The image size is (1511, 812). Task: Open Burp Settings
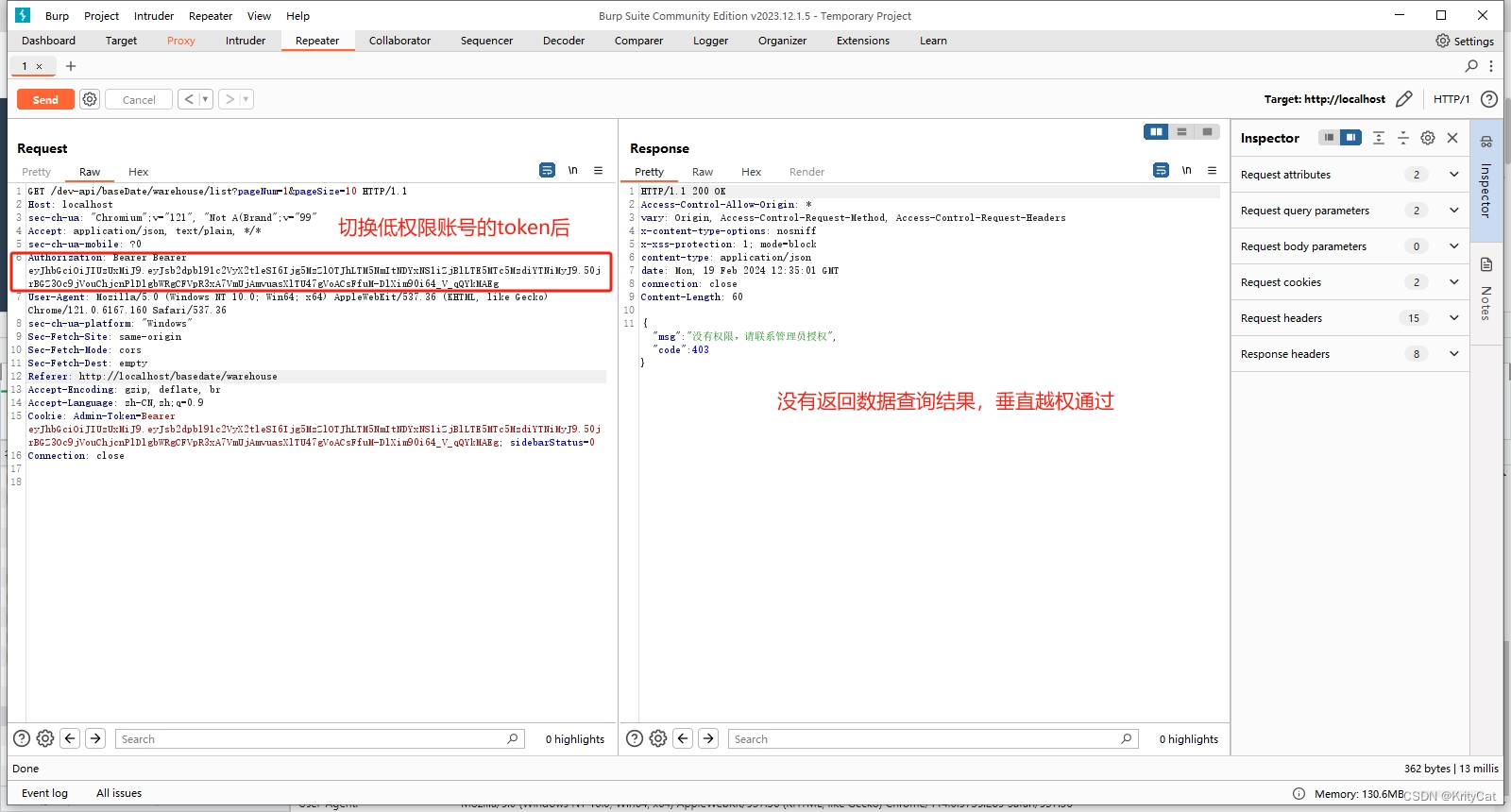[1465, 41]
